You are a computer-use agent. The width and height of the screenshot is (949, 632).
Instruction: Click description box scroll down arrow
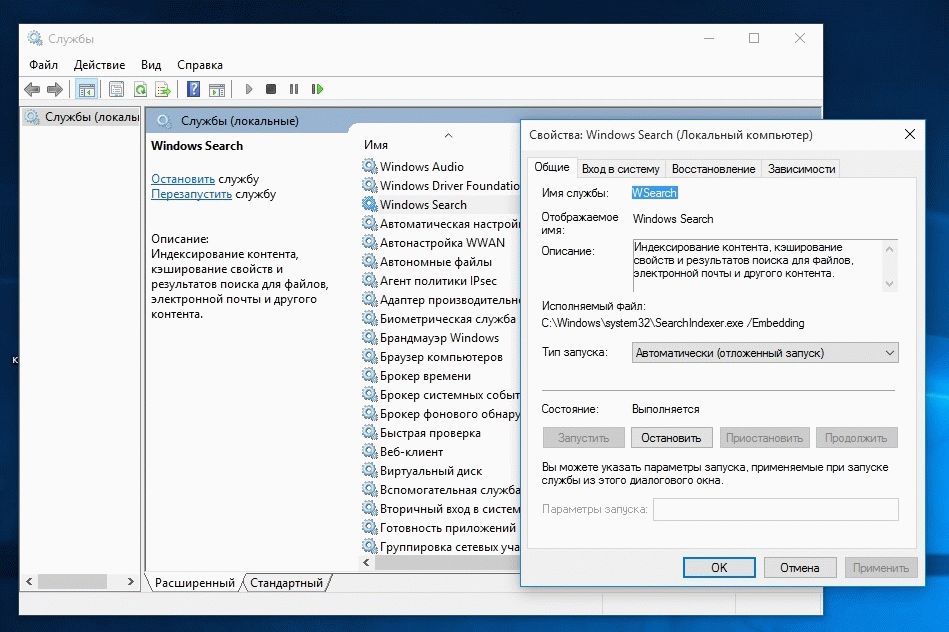click(x=889, y=283)
